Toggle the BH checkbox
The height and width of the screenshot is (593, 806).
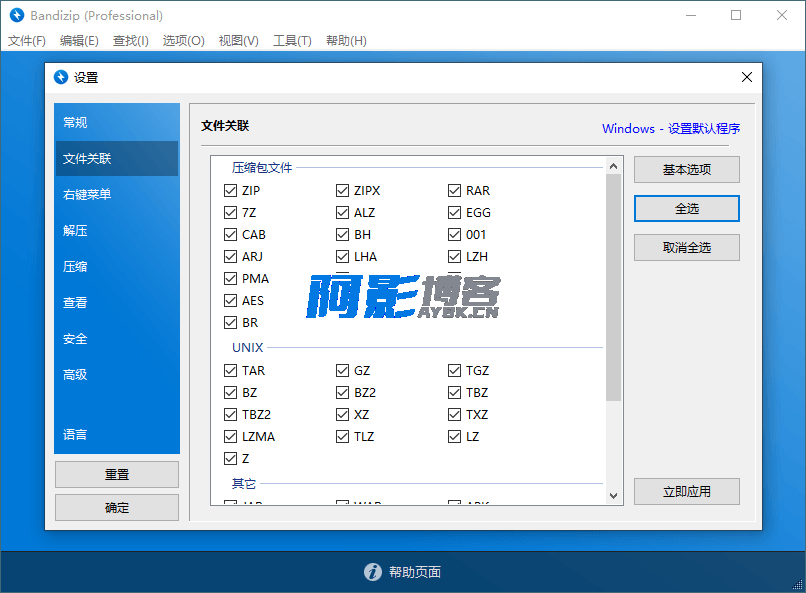point(342,234)
